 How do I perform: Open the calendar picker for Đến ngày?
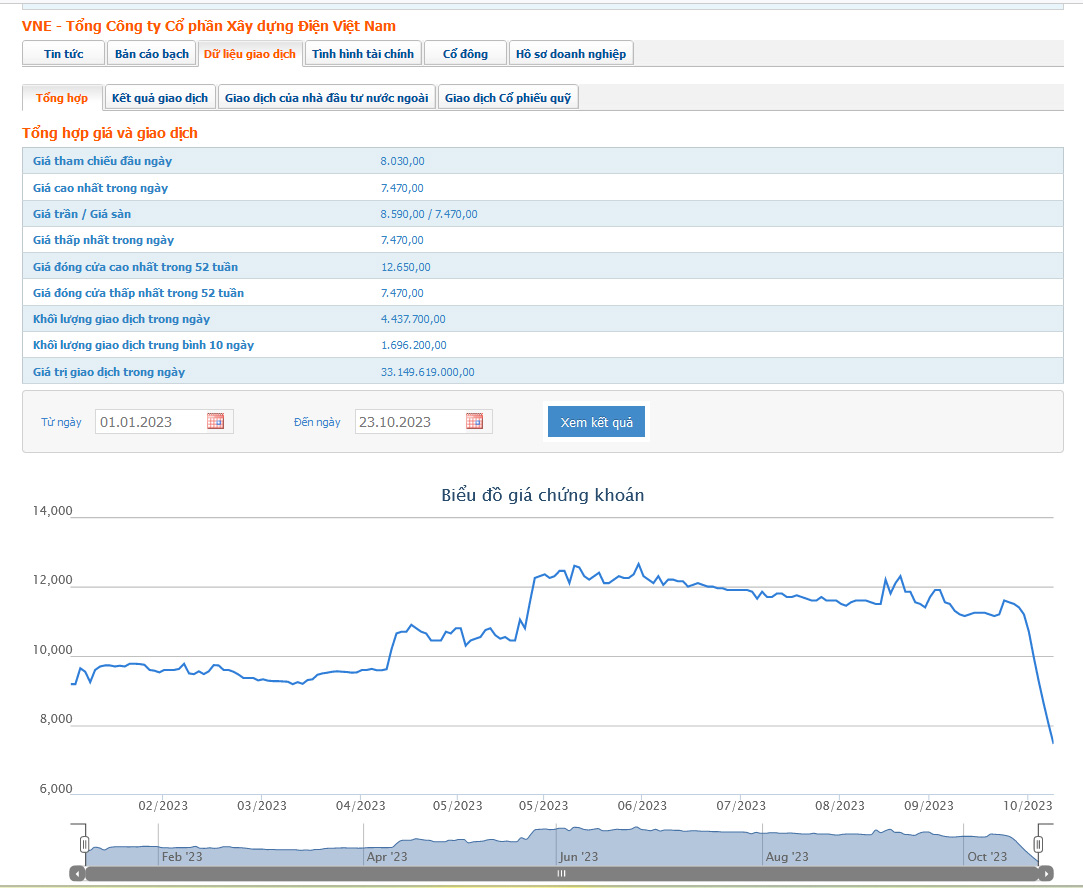tap(474, 421)
